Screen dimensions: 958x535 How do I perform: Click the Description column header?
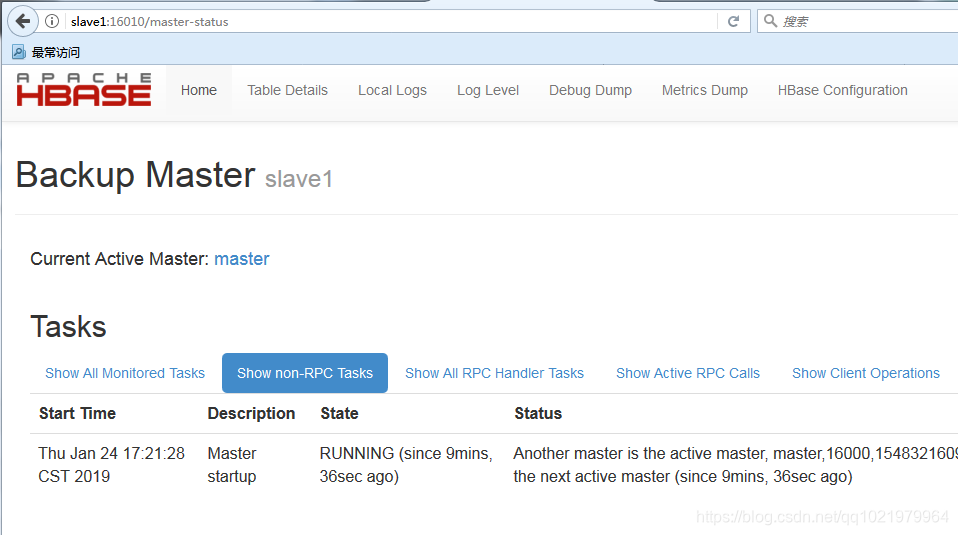pos(251,413)
